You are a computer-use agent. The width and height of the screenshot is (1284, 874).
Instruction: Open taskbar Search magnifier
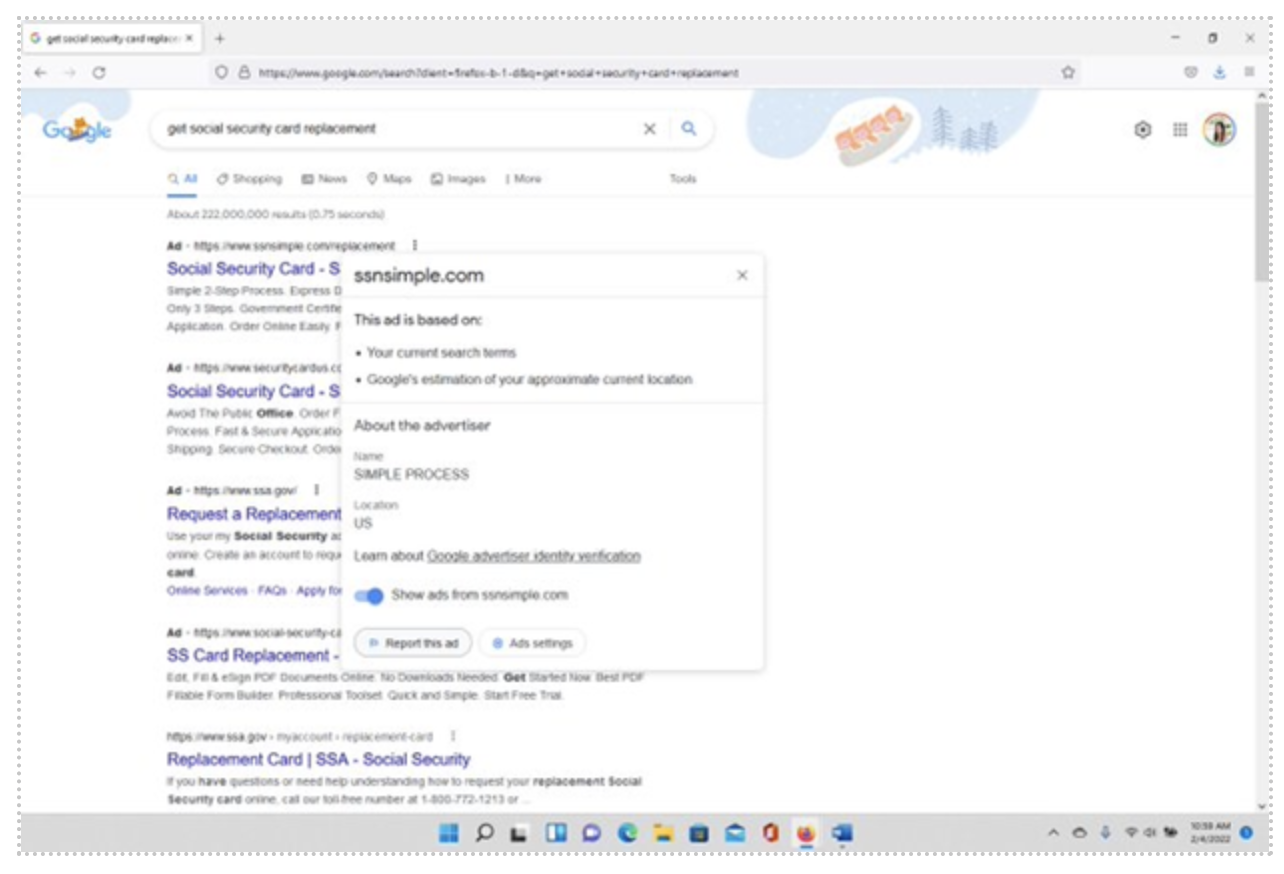(485, 833)
